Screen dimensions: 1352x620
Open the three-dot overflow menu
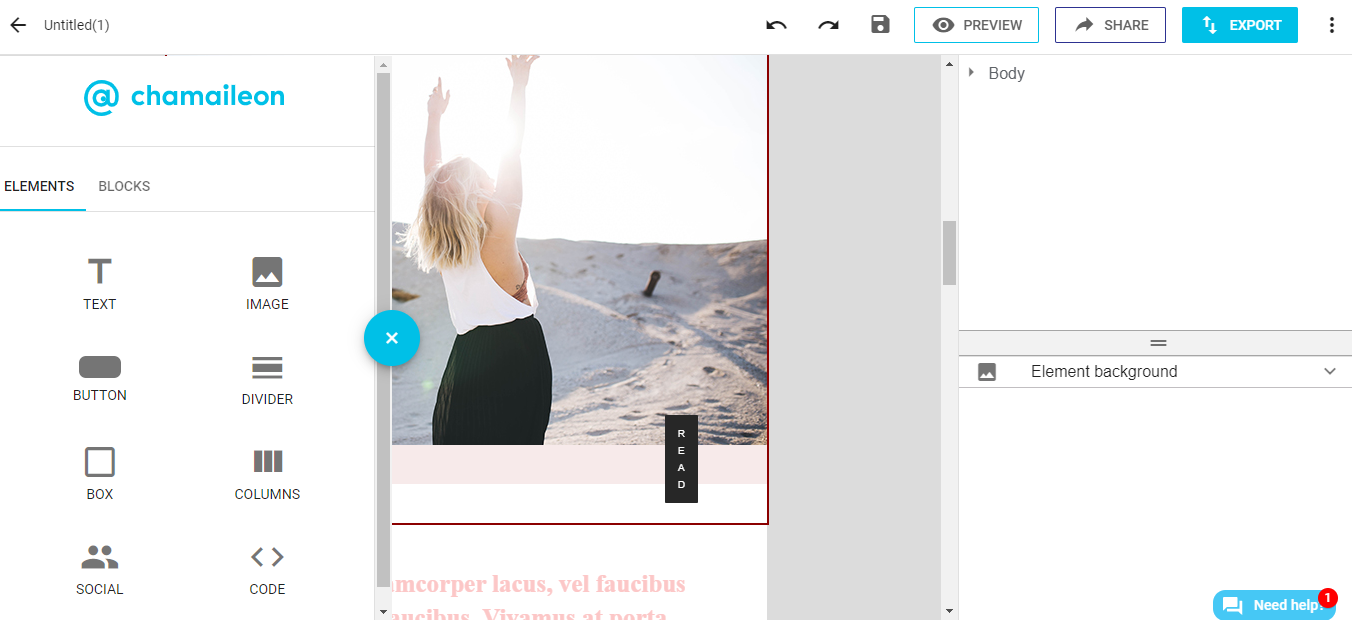1331,25
